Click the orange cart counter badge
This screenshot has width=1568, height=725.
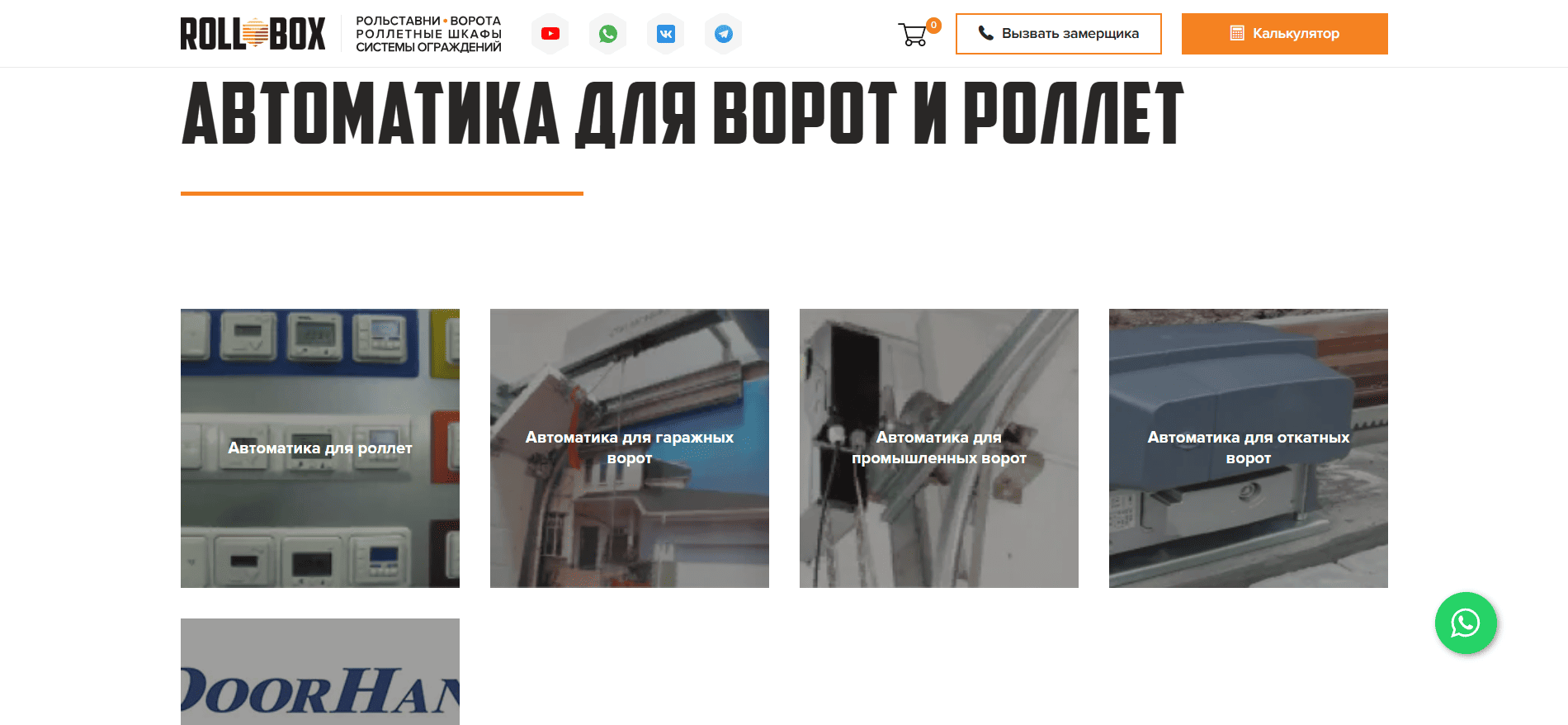tap(933, 25)
